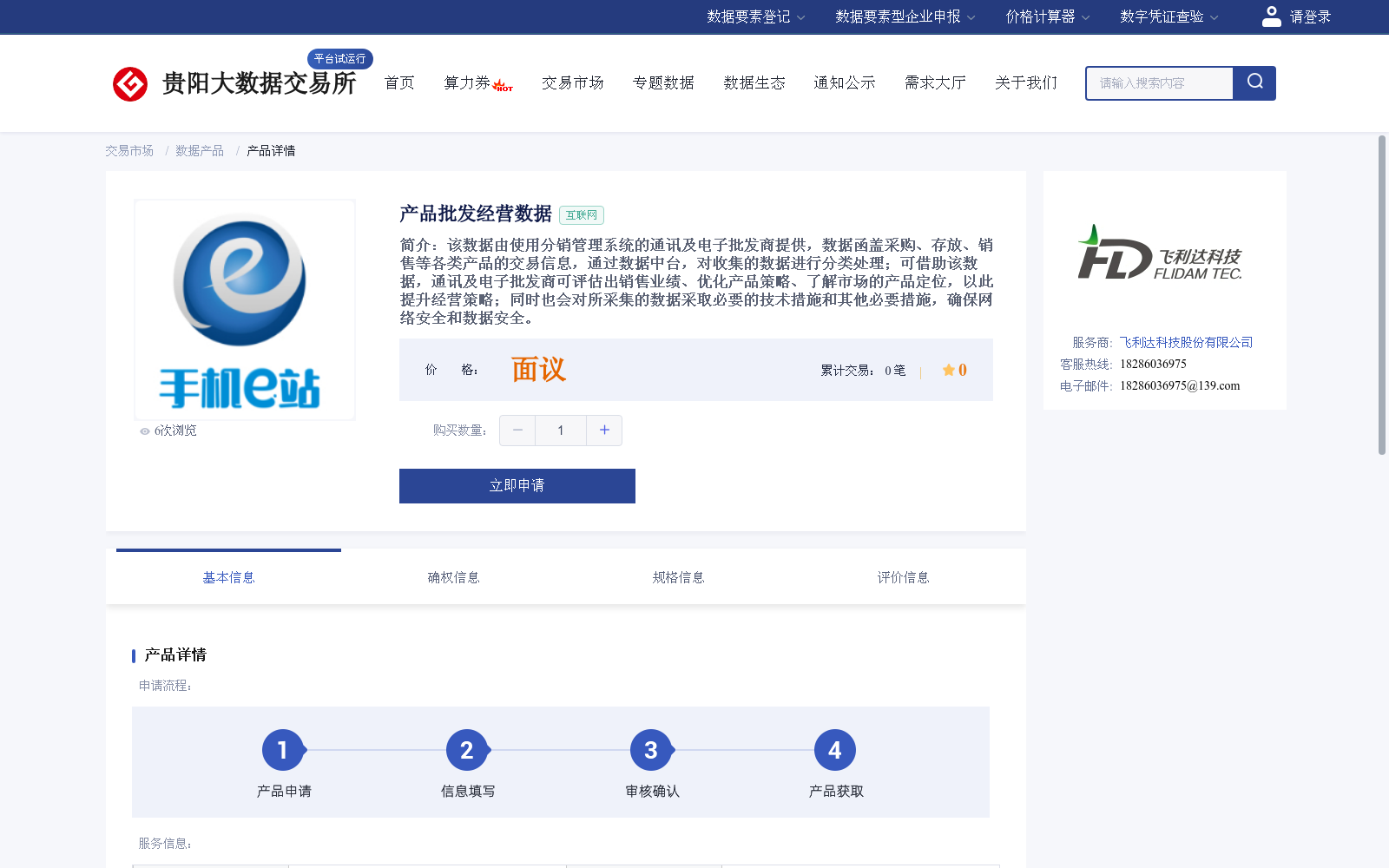Click the orange star rating icon

point(948,370)
